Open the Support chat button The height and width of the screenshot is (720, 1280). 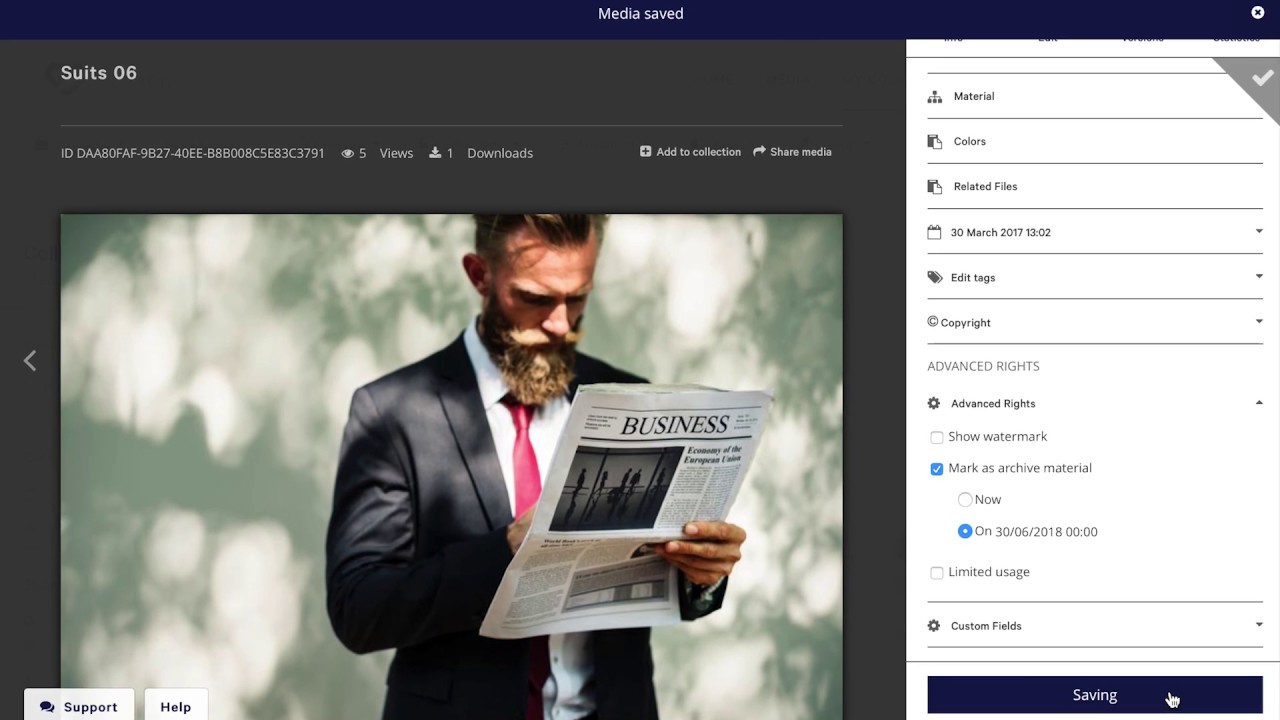tap(79, 707)
